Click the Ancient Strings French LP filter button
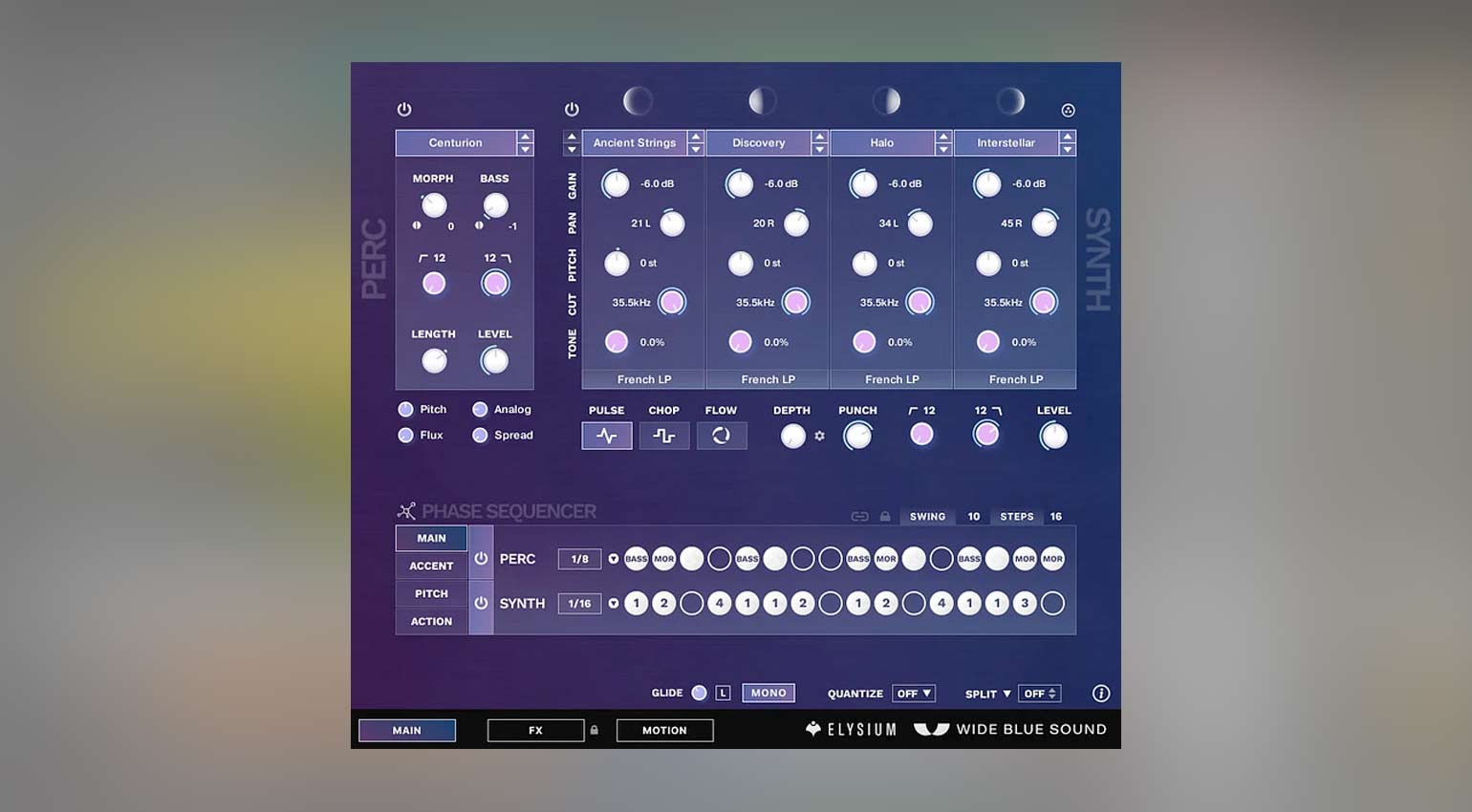 click(643, 379)
